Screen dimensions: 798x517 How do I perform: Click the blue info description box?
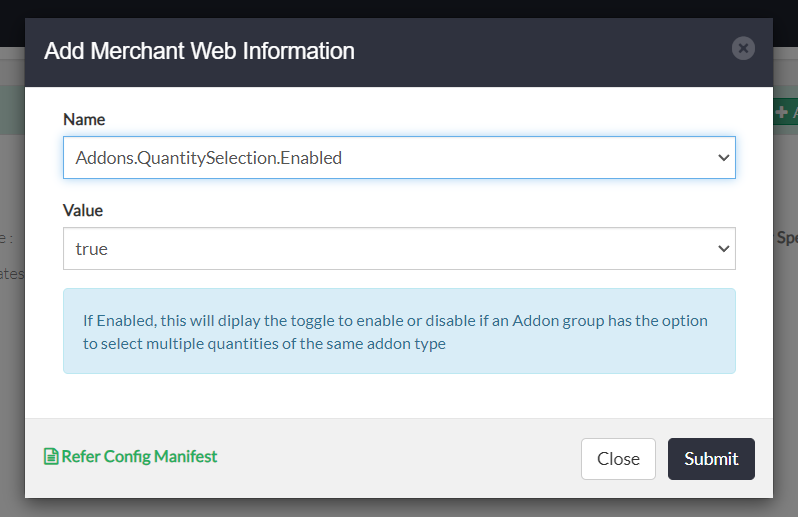coord(399,331)
